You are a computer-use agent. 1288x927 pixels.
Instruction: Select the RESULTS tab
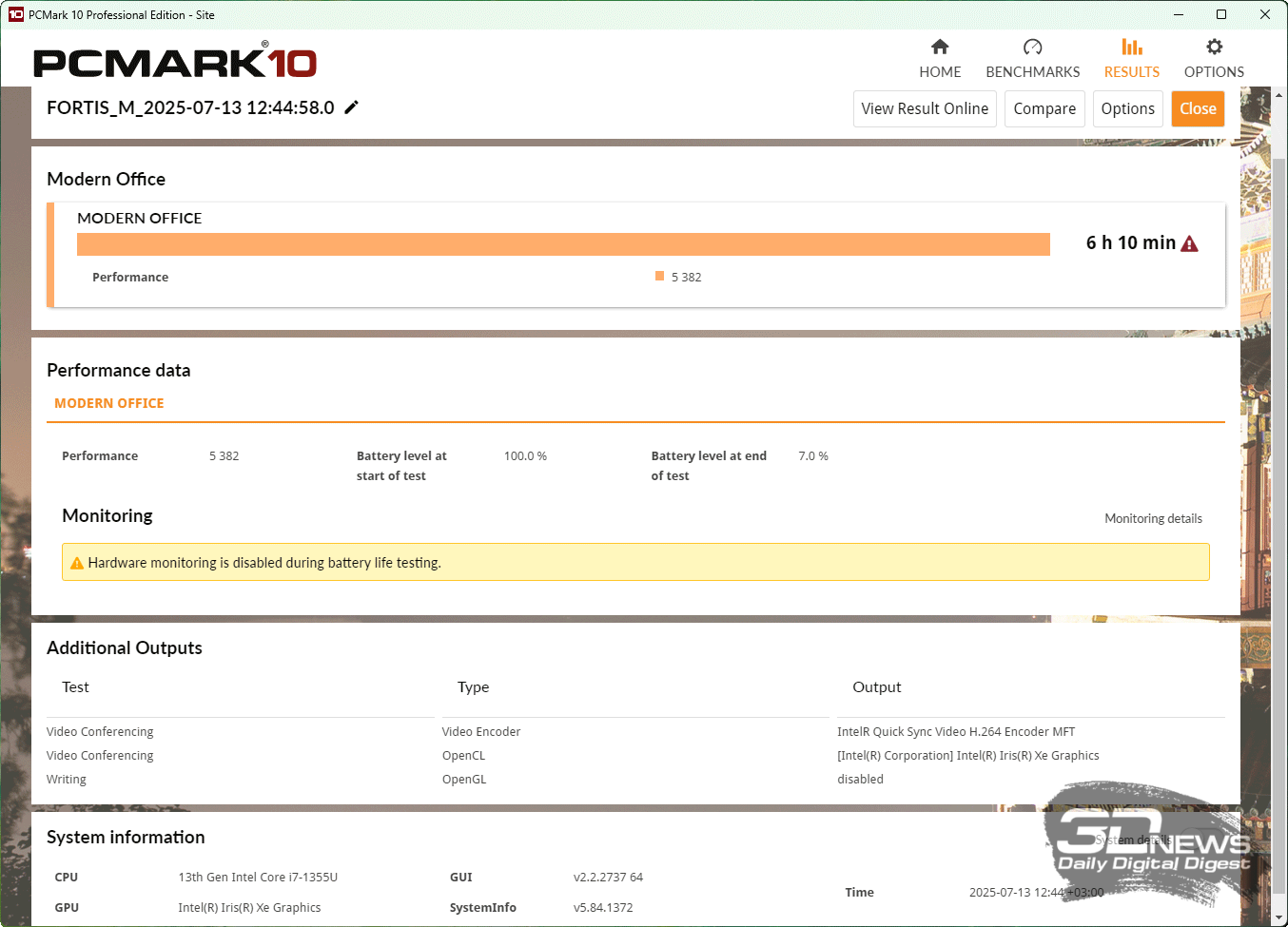click(1132, 72)
